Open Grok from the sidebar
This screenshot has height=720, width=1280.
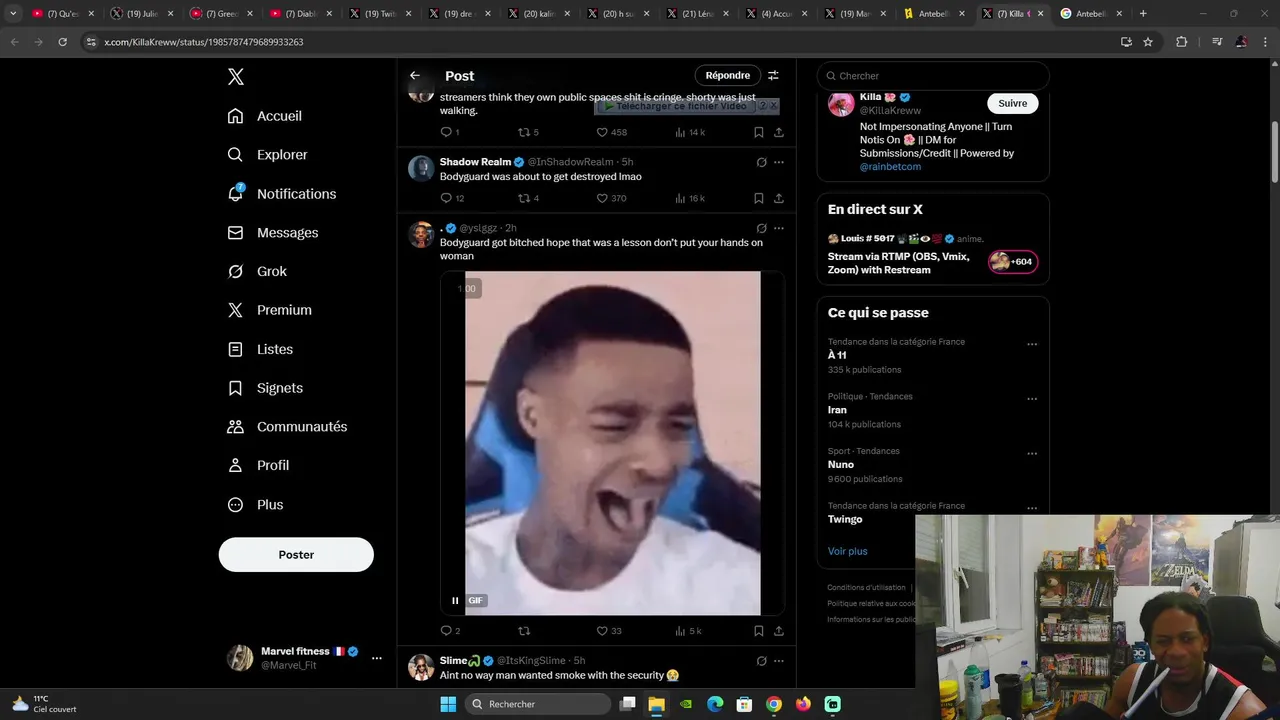pyautogui.click(x=257, y=272)
